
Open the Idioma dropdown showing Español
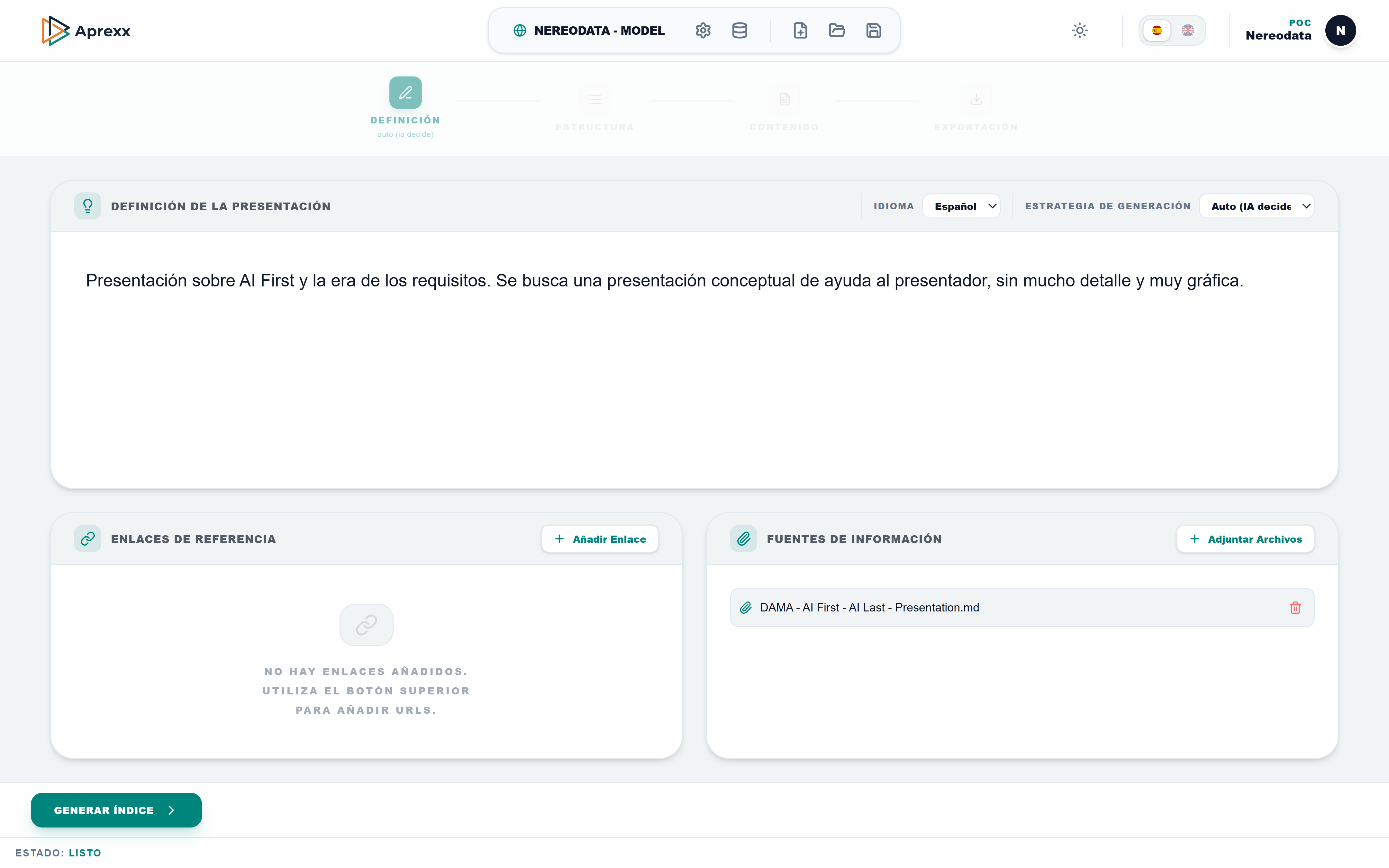point(961,206)
